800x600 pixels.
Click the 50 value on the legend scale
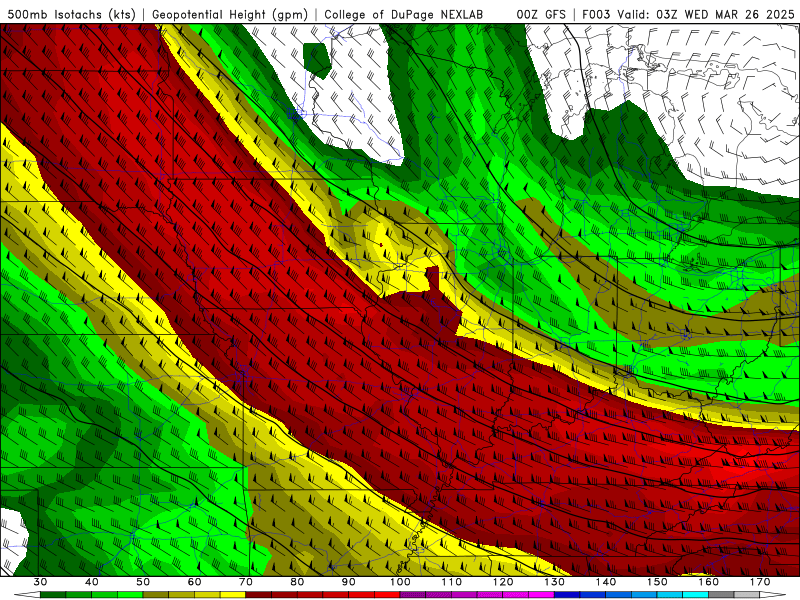pyautogui.click(x=143, y=582)
